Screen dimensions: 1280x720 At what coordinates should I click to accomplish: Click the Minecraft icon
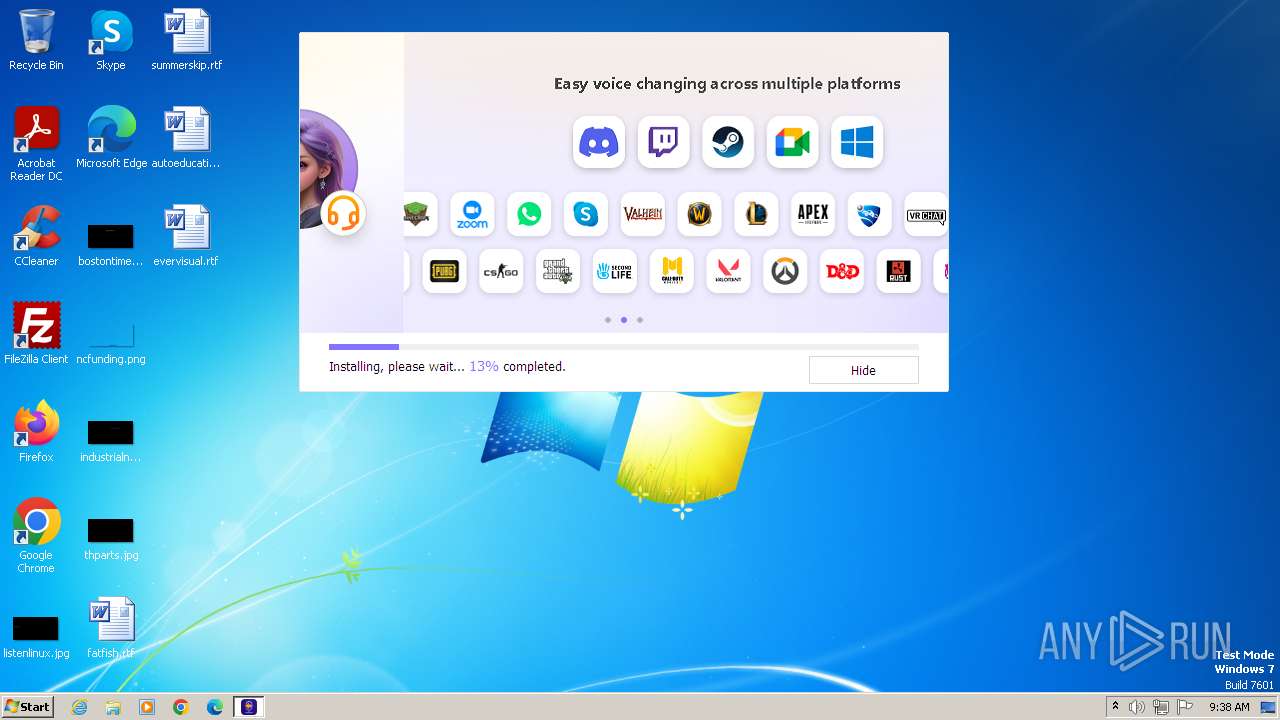tap(420, 214)
